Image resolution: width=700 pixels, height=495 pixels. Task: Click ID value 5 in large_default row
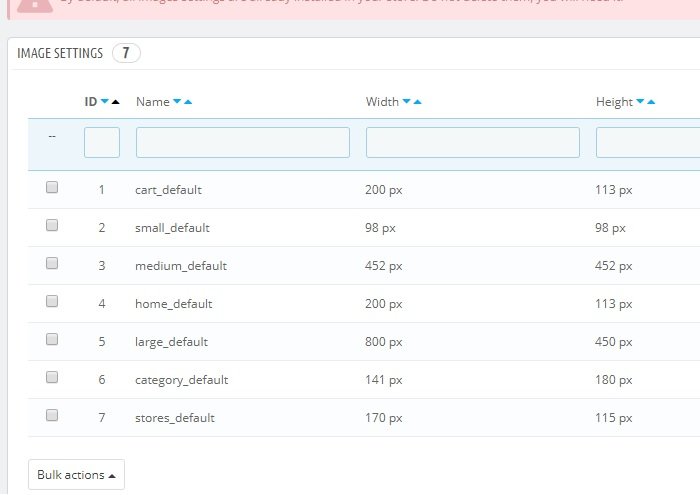click(x=102, y=342)
